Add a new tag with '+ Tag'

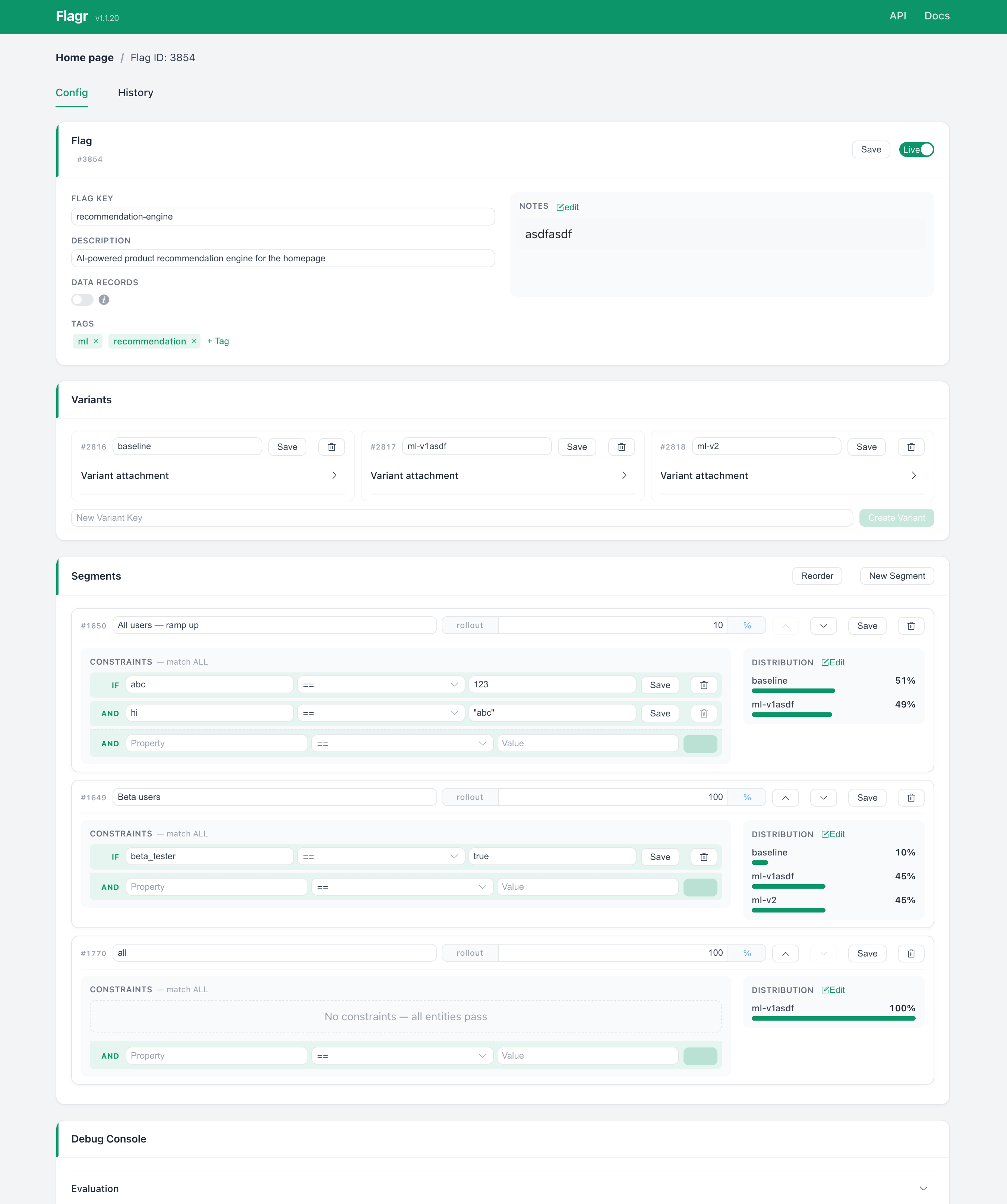[x=218, y=341]
